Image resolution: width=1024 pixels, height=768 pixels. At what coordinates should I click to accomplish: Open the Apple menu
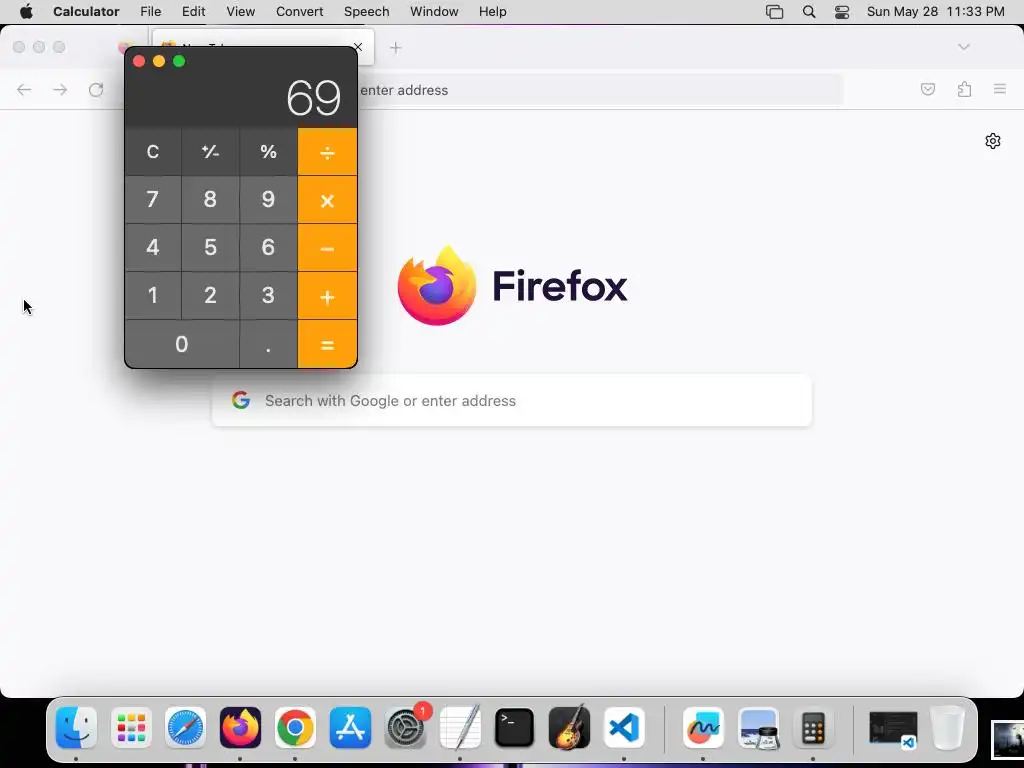pyautogui.click(x=26, y=12)
